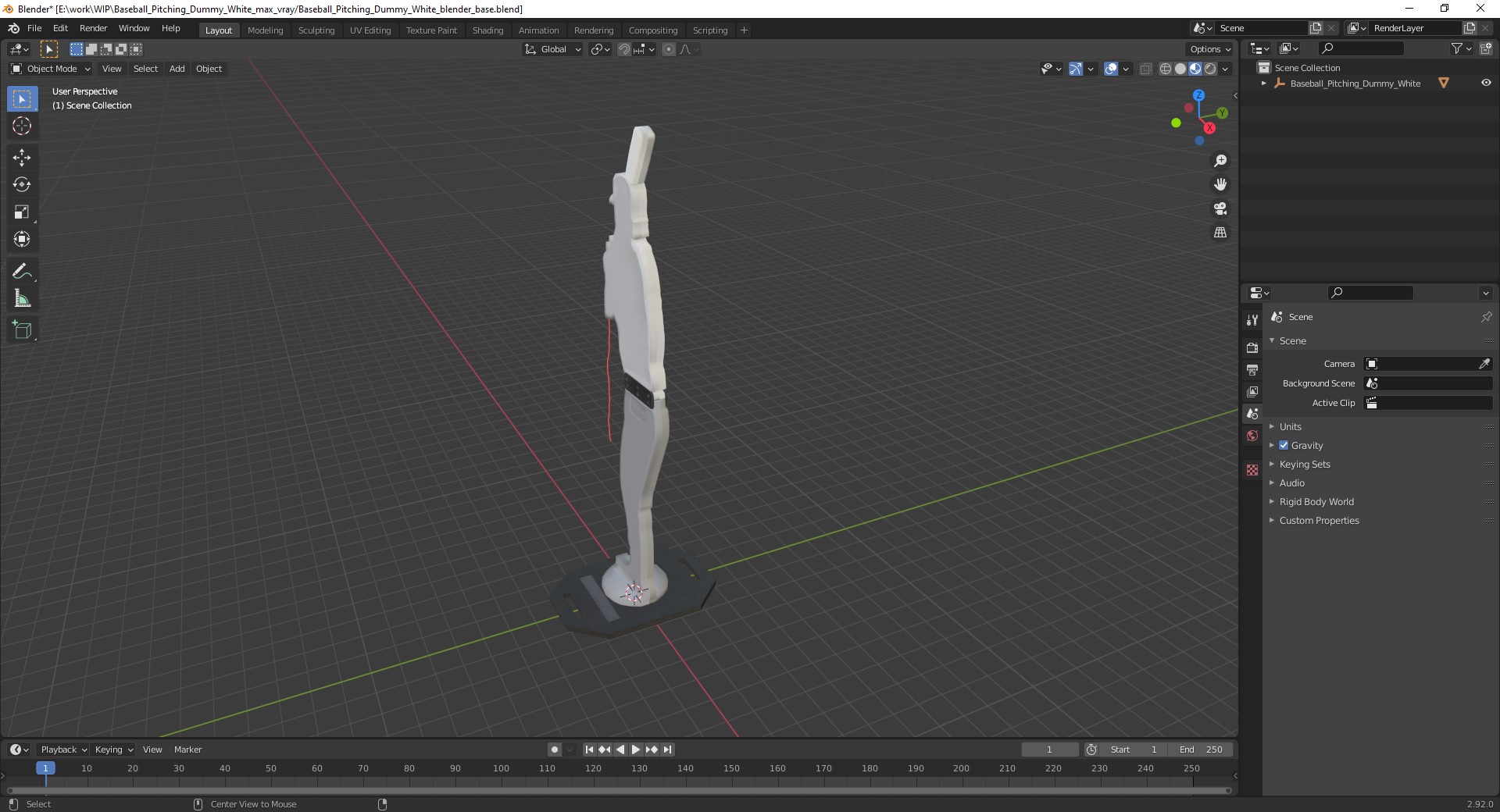1500x812 pixels.
Task: Click the red X axis on gizmo
Action: pos(1209,128)
